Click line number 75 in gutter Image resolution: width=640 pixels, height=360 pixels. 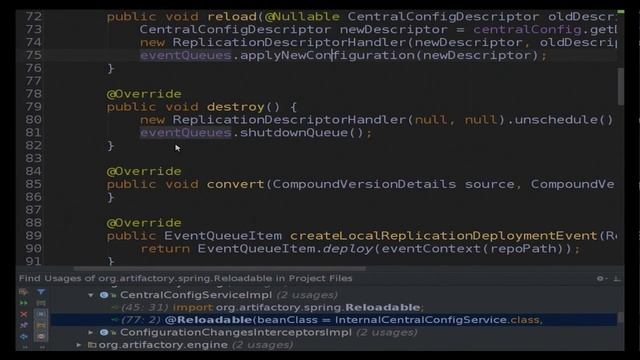[34, 55]
